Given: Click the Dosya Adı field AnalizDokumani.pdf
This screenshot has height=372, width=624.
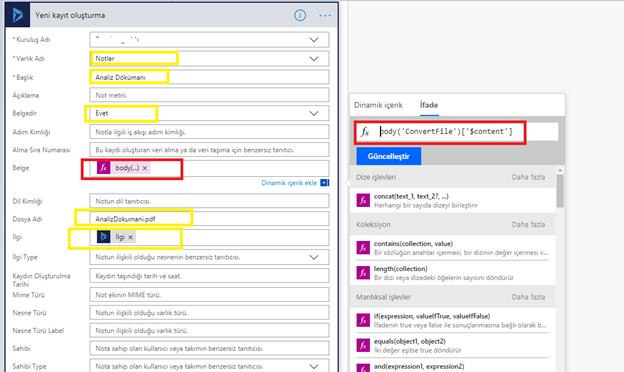Looking at the screenshot, I should click(209, 219).
